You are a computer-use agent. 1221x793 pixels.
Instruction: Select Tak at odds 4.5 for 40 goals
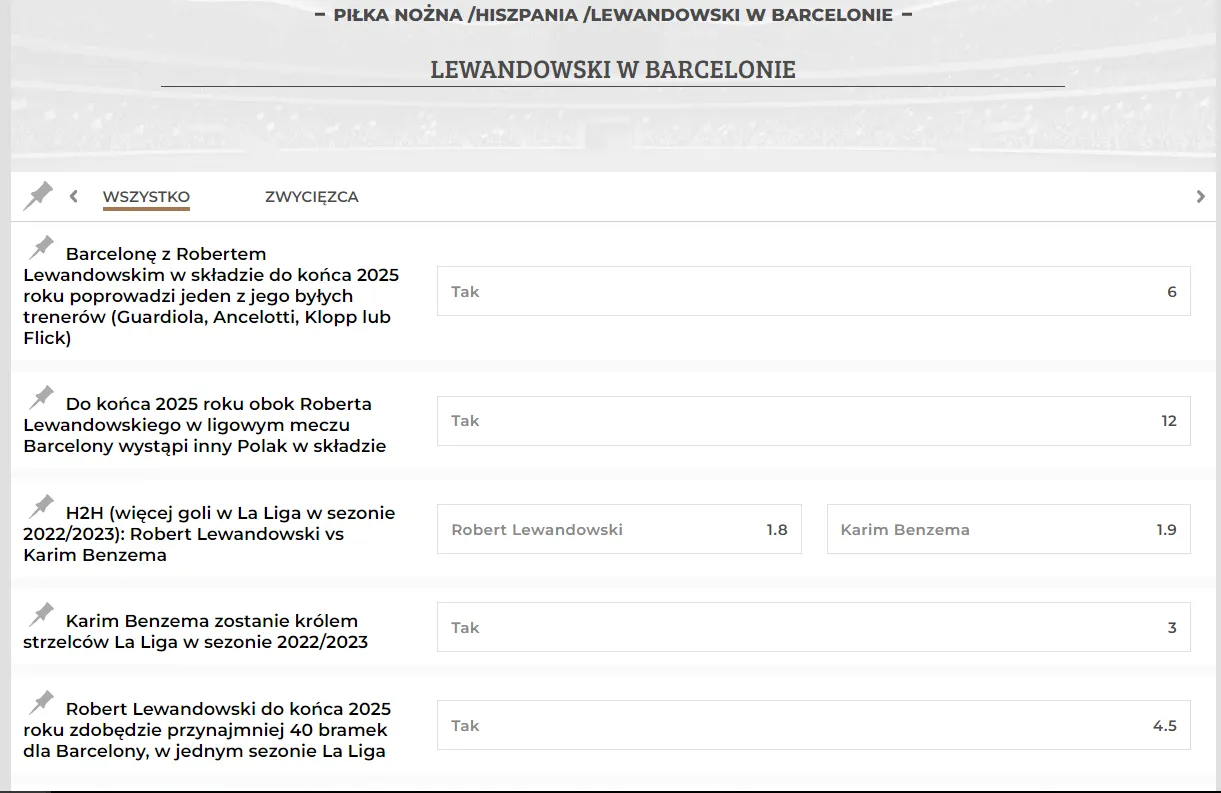point(813,726)
